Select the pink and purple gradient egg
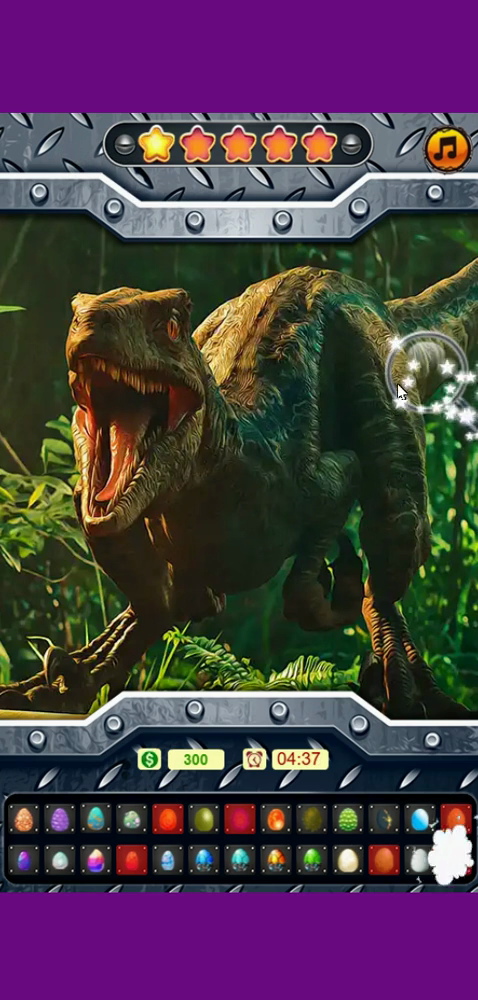Viewport: 478px width, 1000px height. [96, 860]
